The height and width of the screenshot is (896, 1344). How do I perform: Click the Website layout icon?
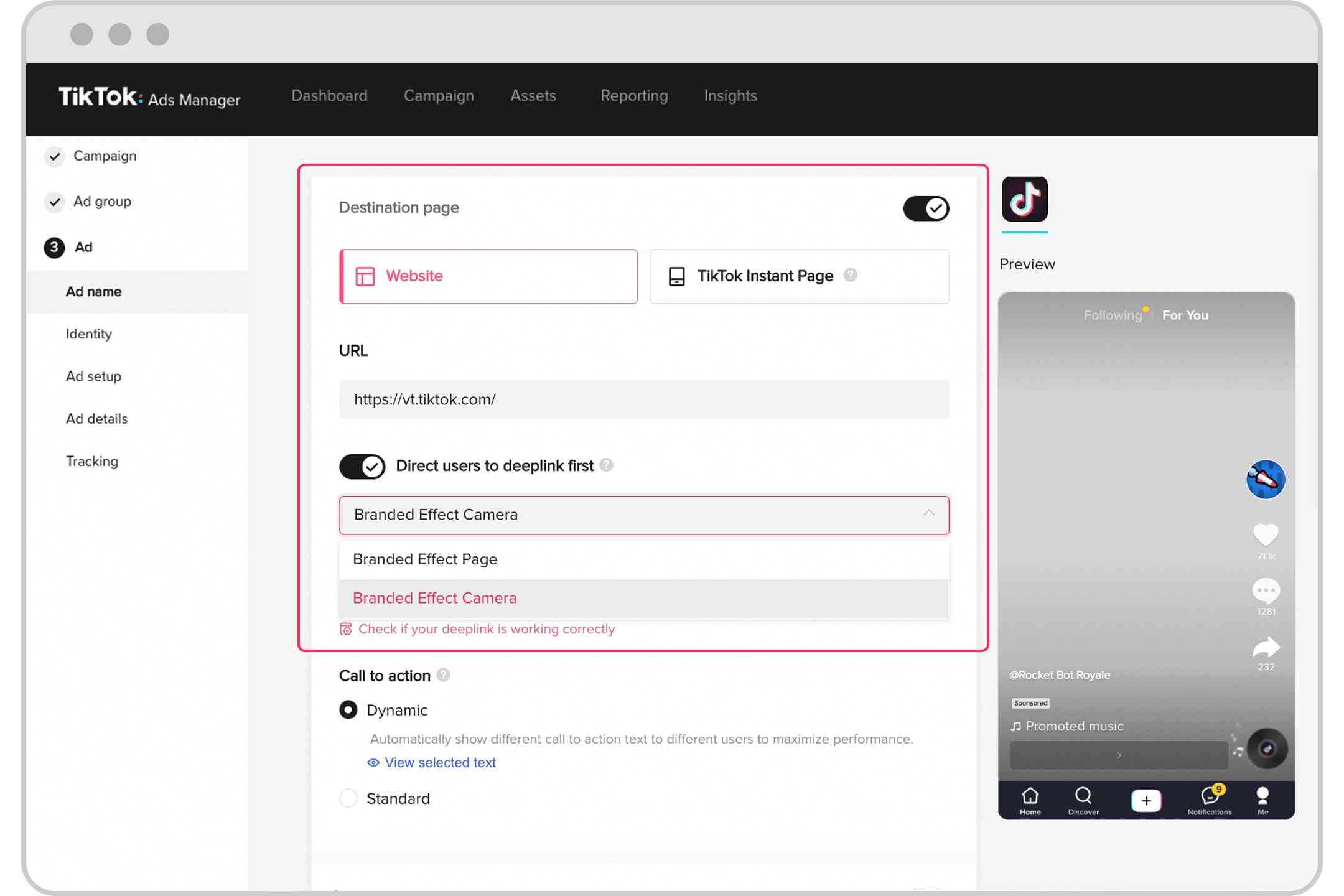pyautogui.click(x=365, y=276)
